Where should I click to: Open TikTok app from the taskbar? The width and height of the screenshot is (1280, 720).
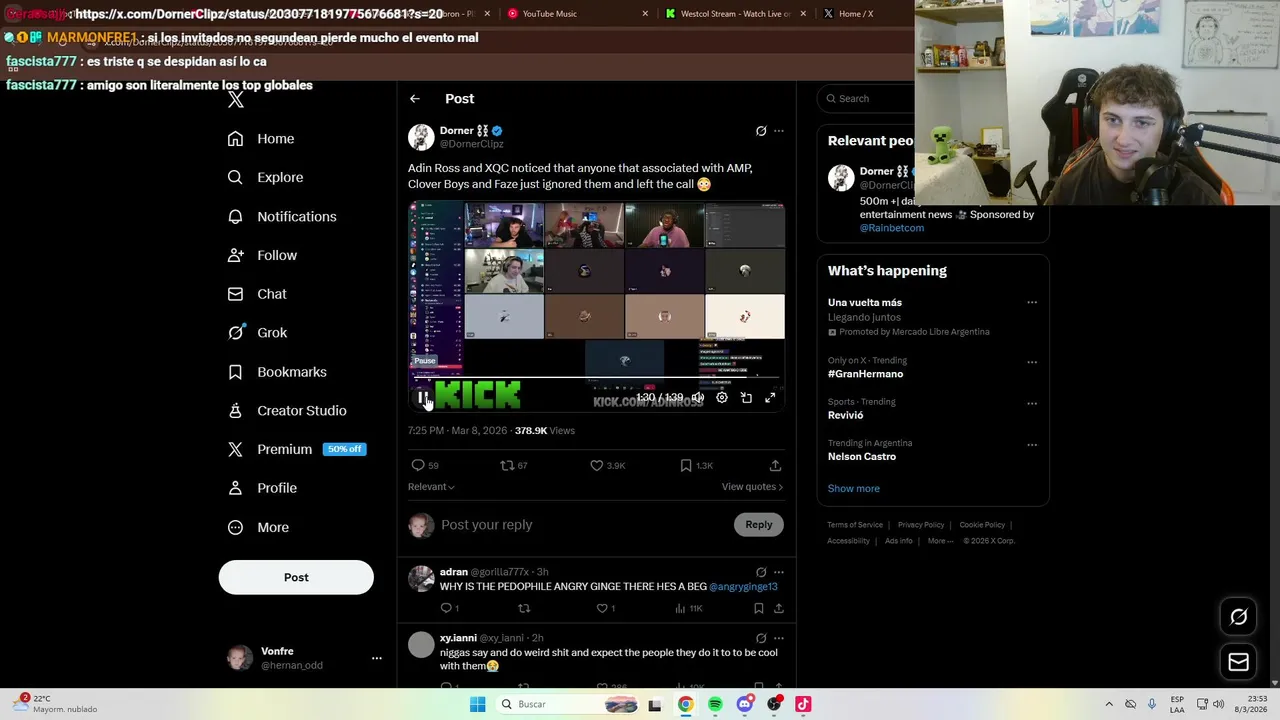[x=803, y=705]
